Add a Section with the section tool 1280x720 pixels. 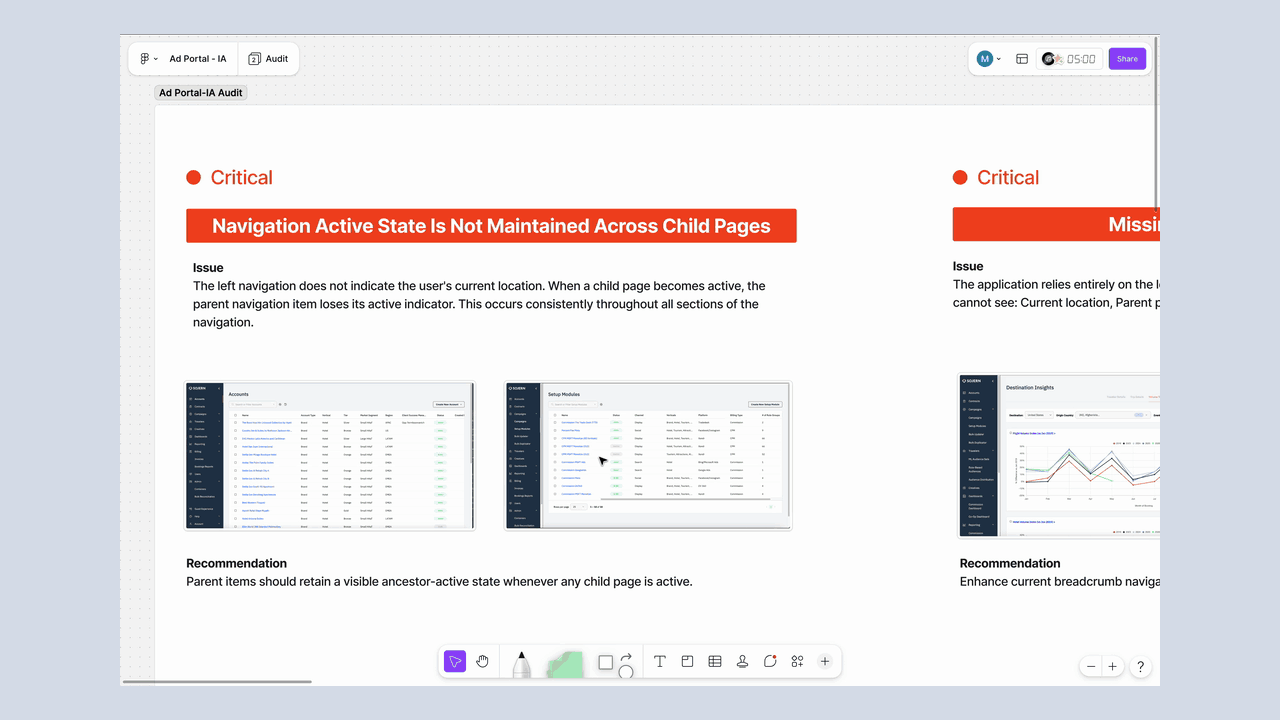tap(688, 661)
